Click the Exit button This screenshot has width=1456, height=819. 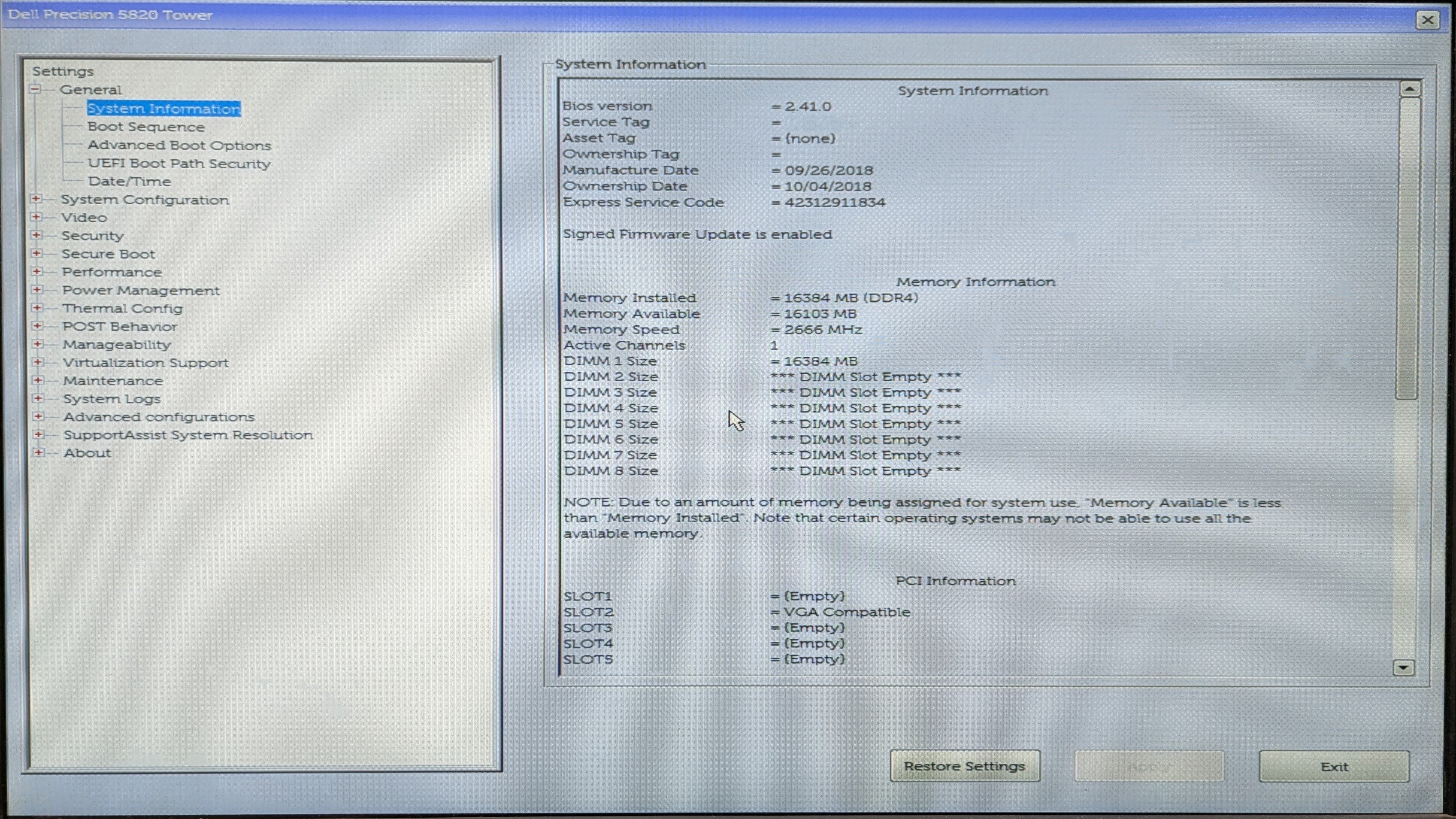[x=1334, y=767]
